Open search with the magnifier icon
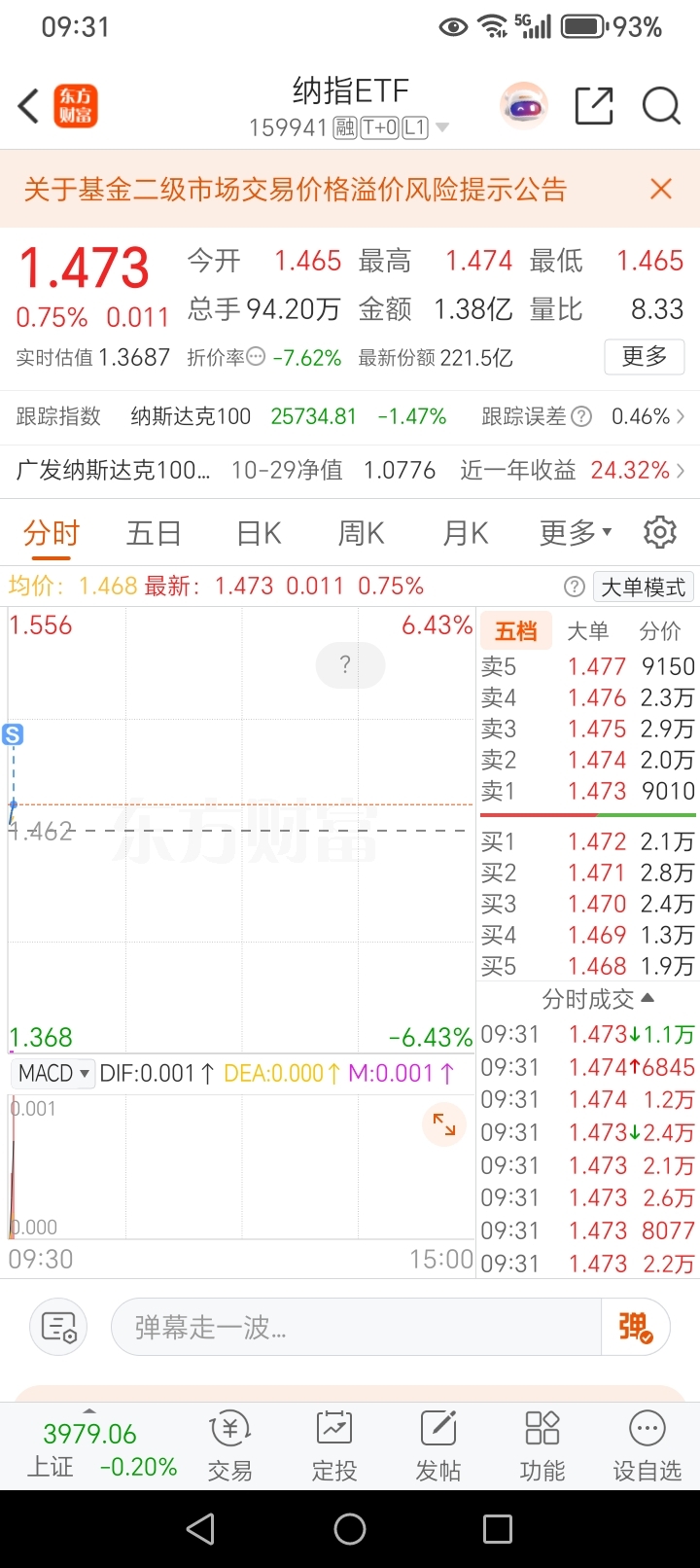 (x=661, y=106)
